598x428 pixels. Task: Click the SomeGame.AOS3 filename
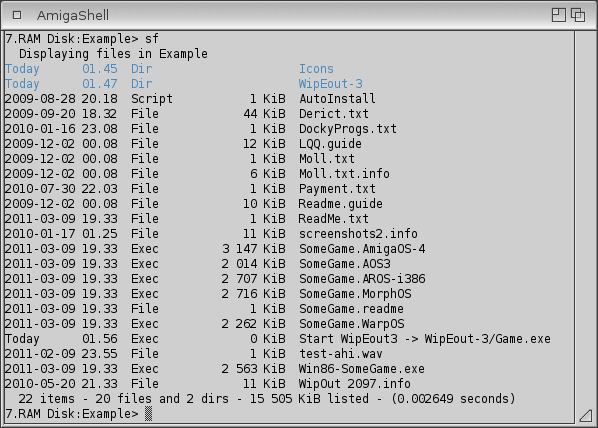(x=345, y=264)
